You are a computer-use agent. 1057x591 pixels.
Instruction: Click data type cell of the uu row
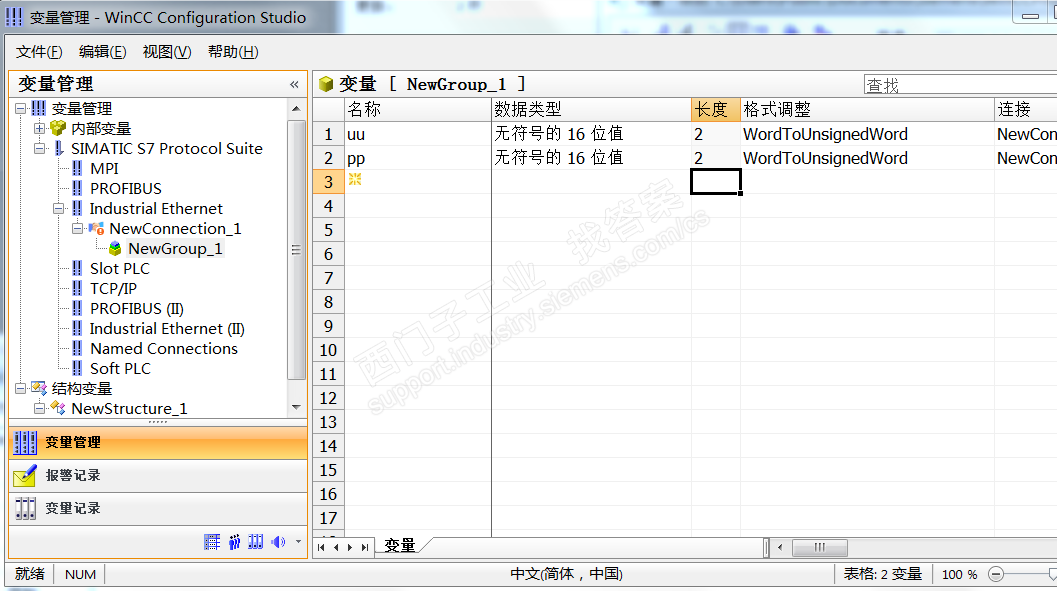pyautogui.click(x=591, y=134)
